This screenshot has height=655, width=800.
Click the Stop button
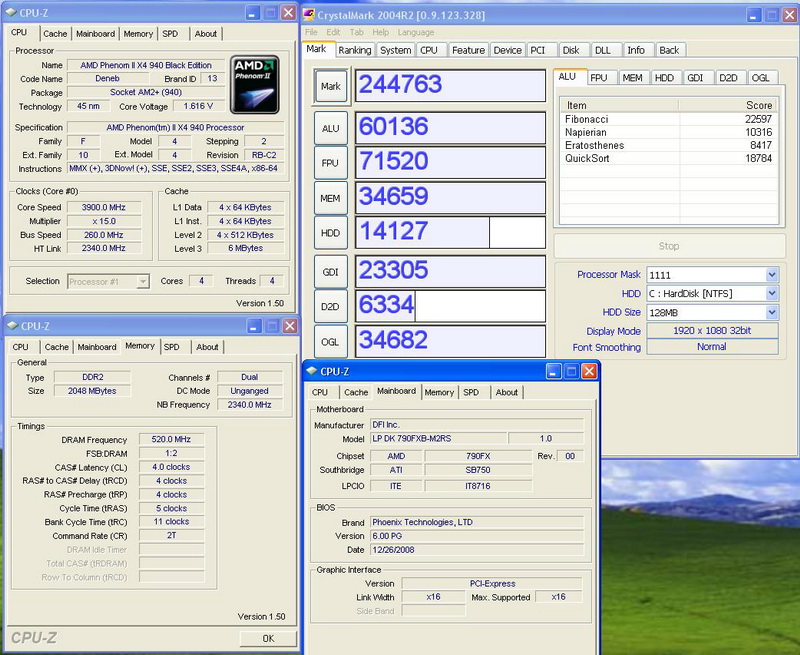click(x=668, y=246)
